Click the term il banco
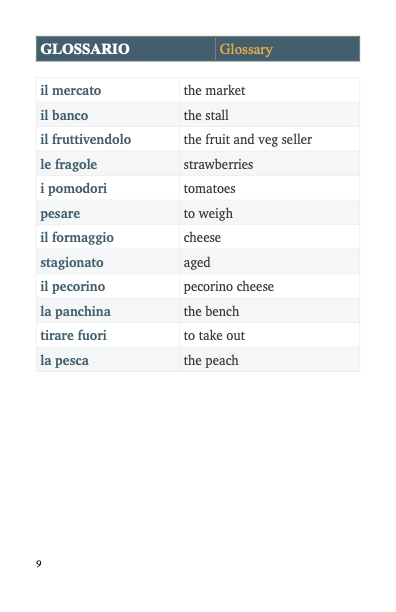 pyautogui.click(x=64, y=116)
